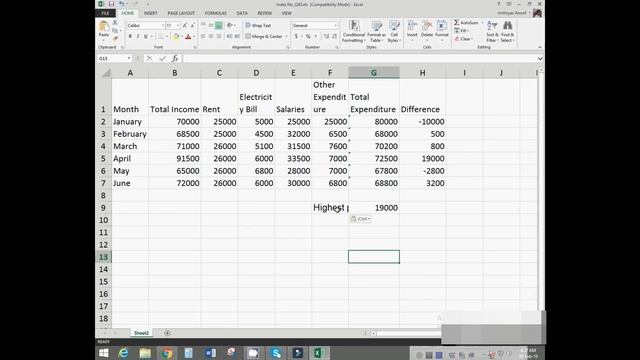Open the font color red swatch
640x360 pixels.
point(188,36)
